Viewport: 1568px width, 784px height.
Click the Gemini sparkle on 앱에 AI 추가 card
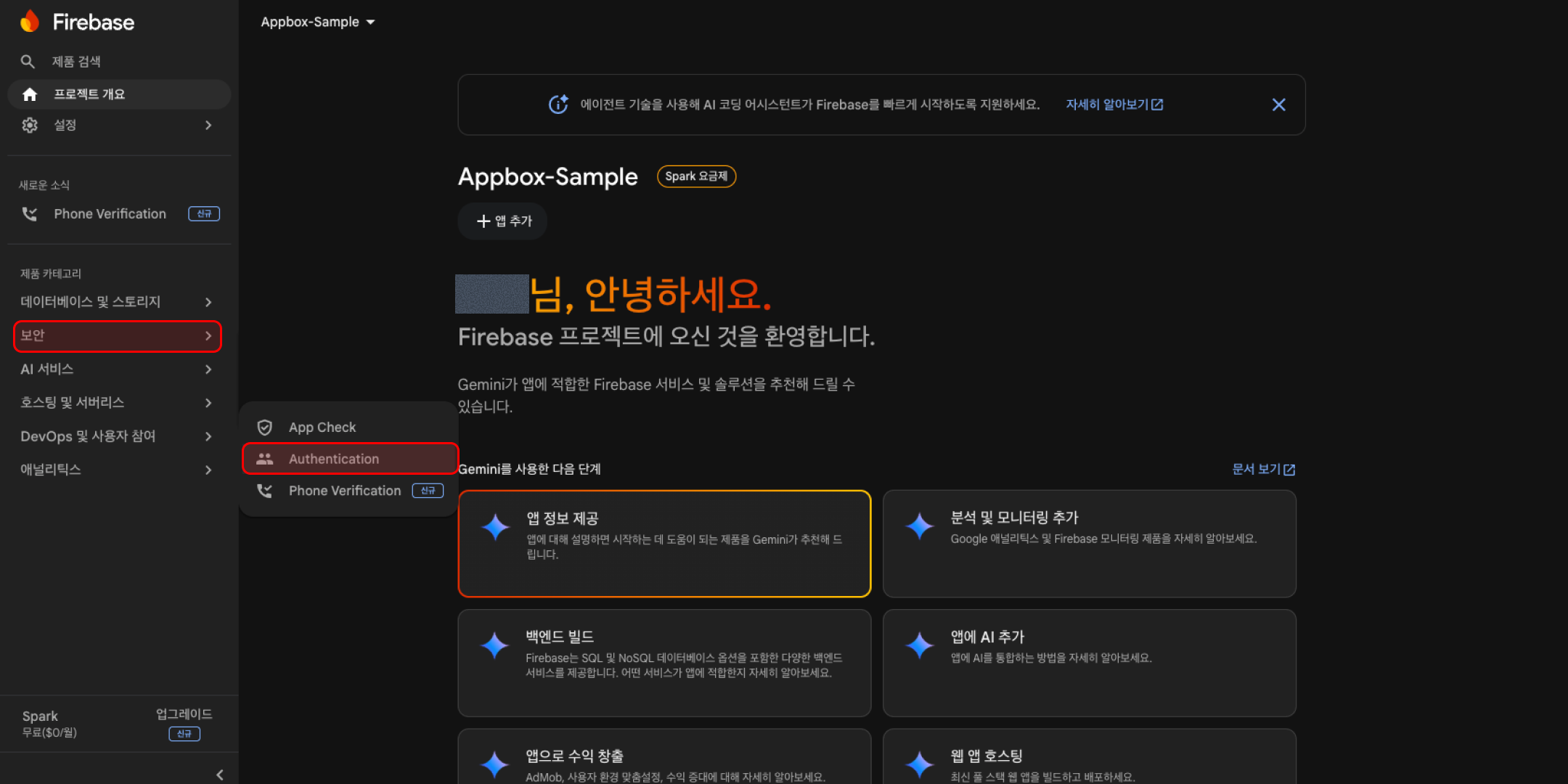click(x=920, y=645)
